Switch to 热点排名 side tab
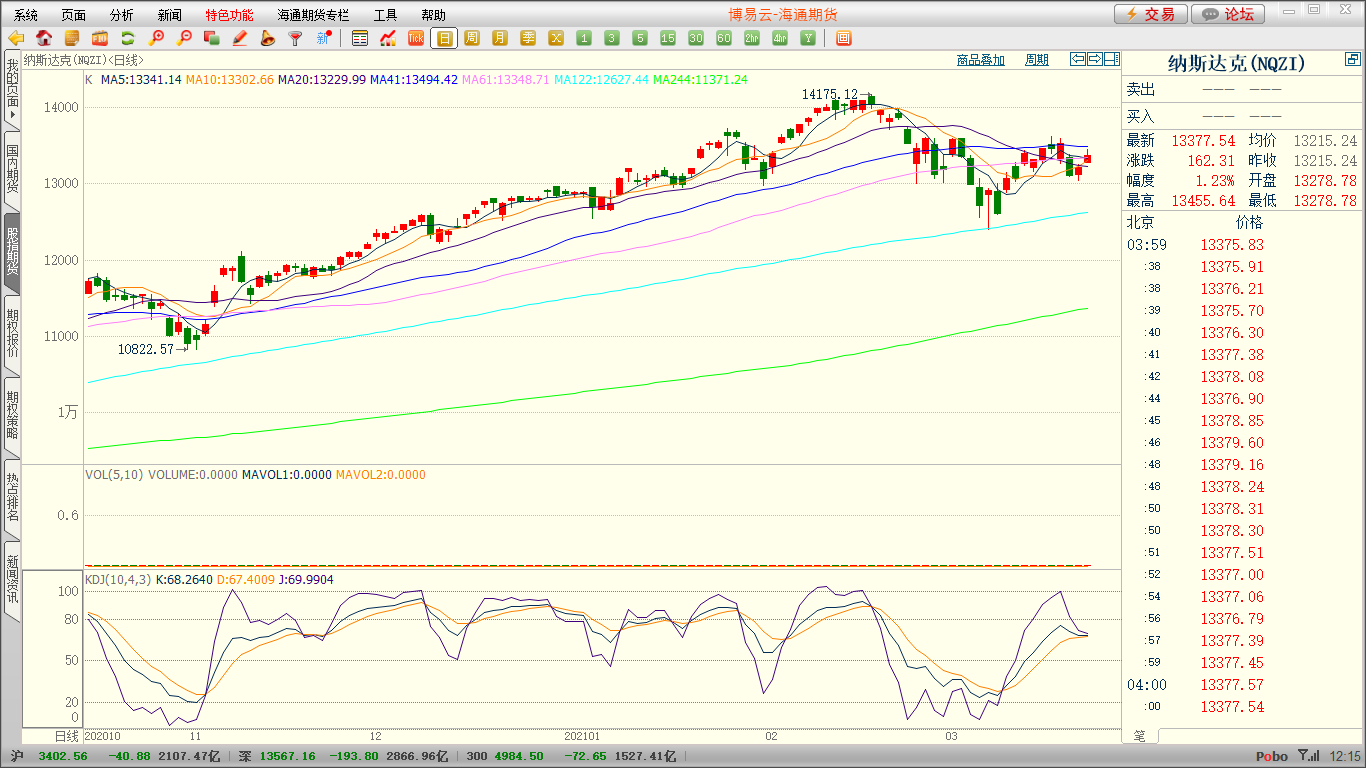 tap(12, 498)
